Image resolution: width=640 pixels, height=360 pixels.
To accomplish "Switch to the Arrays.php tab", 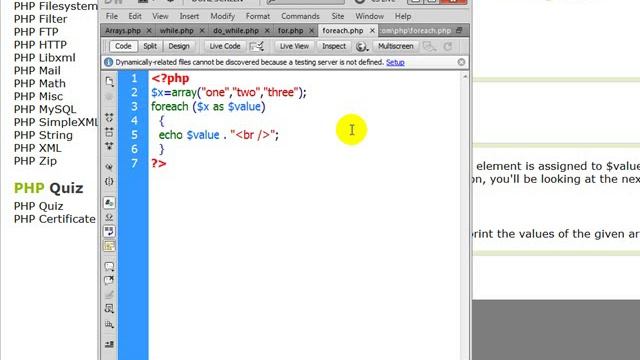I will [x=123, y=31].
